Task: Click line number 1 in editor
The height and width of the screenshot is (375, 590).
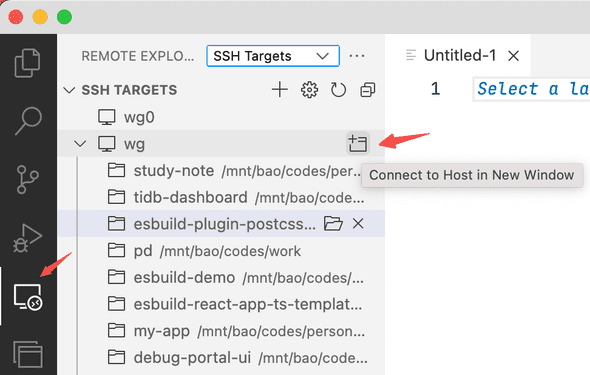Action: click(435, 89)
